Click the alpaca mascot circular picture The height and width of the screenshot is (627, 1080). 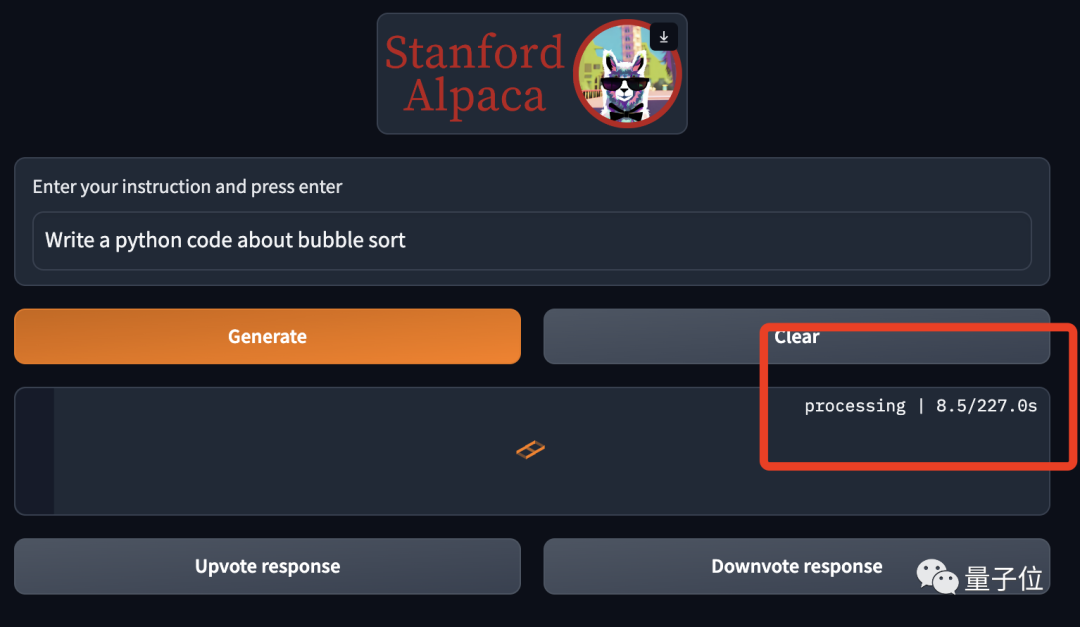(627, 74)
